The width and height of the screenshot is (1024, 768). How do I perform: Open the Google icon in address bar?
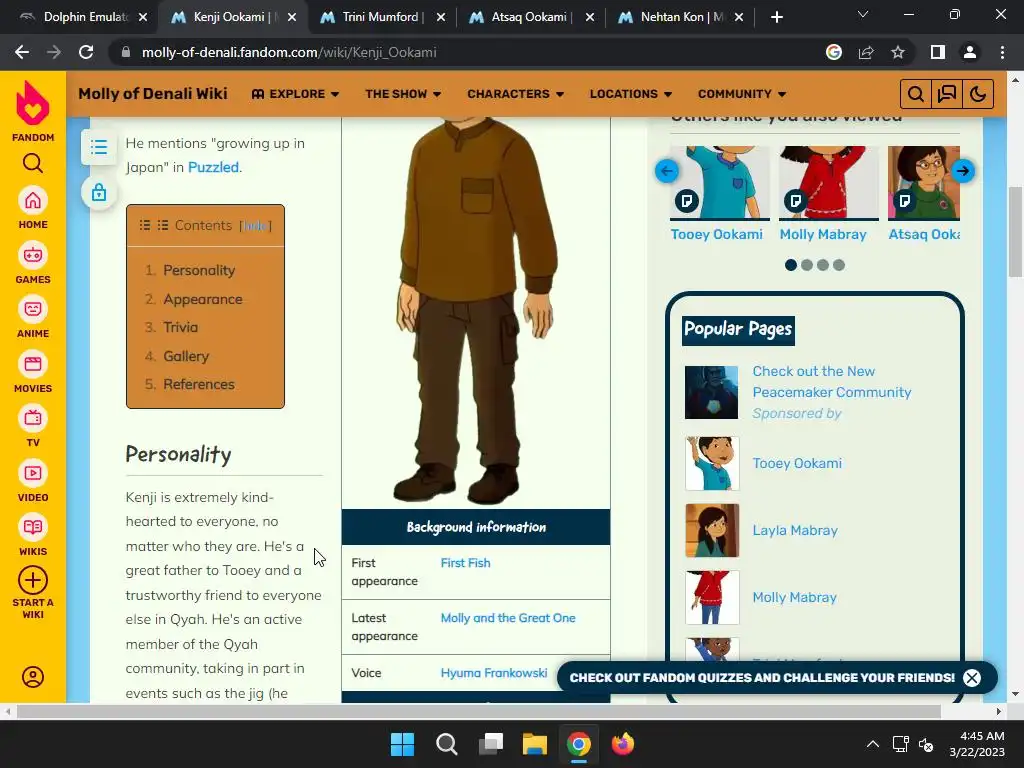tap(834, 52)
